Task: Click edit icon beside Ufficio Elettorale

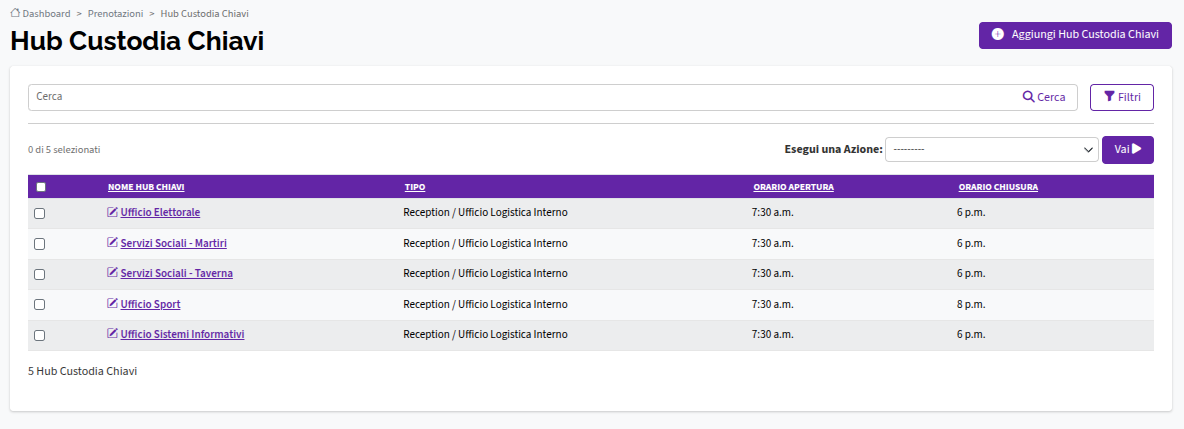Action: pyautogui.click(x=113, y=212)
